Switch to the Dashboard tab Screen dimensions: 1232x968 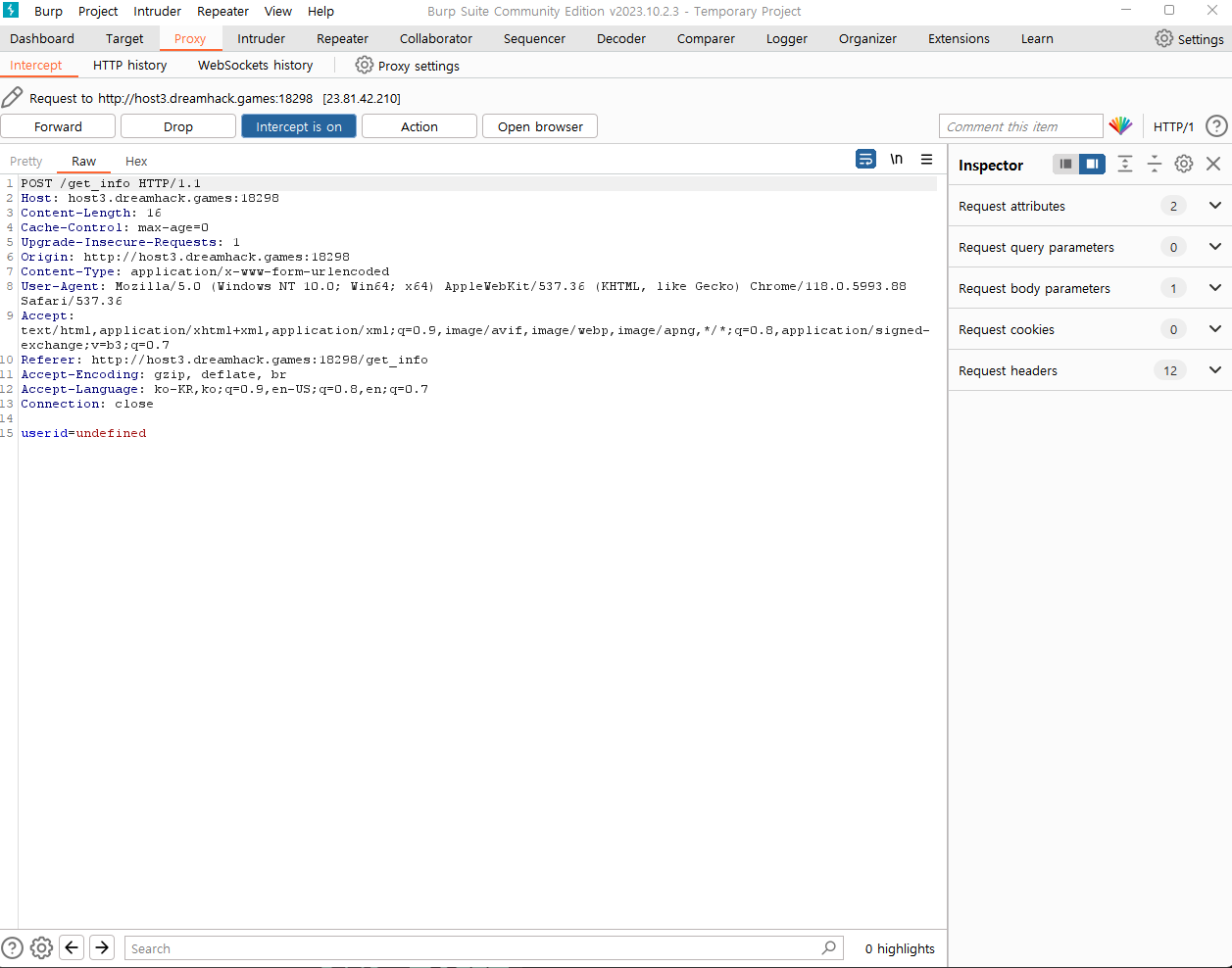tap(42, 38)
